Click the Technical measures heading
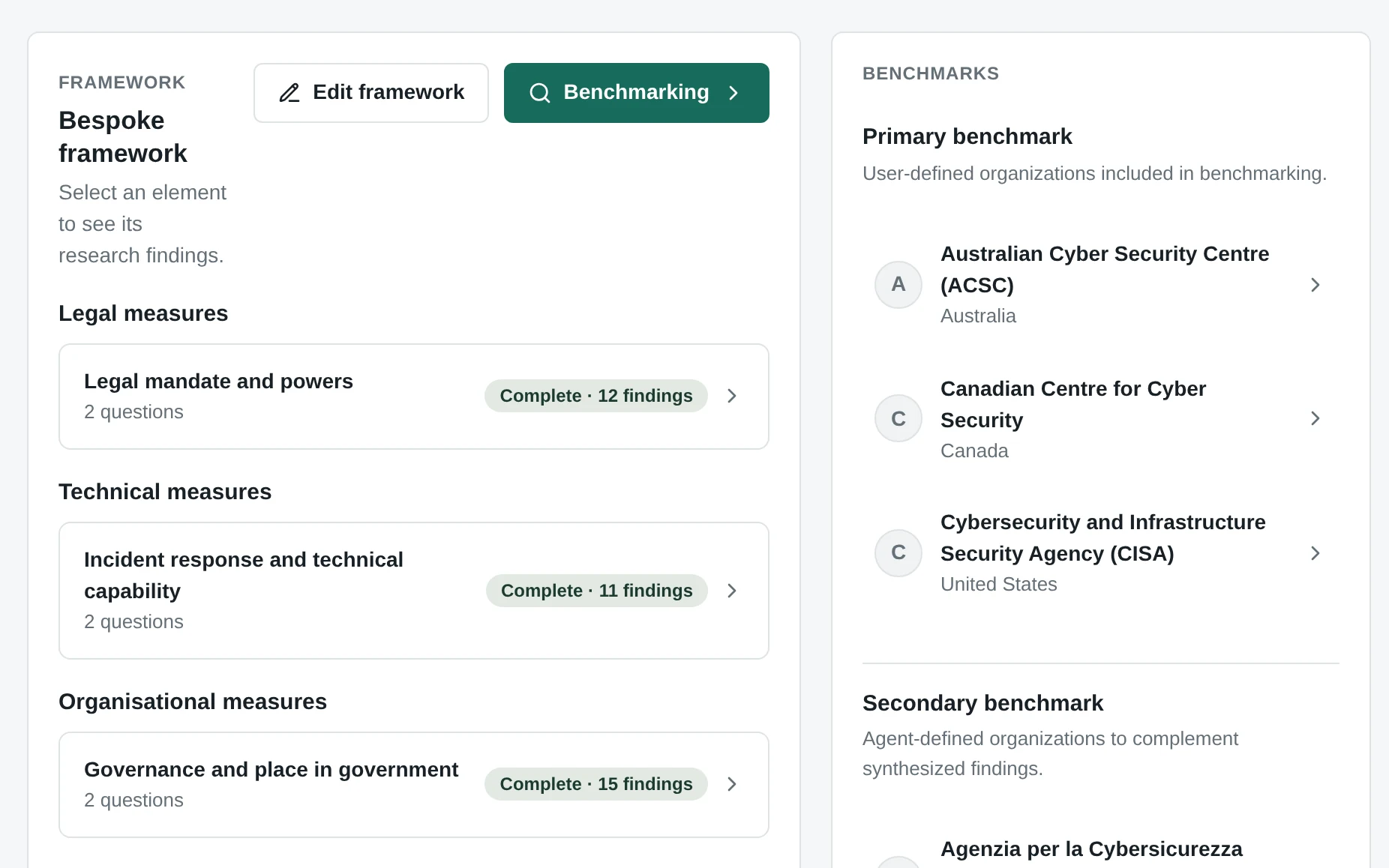Screen dimensions: 1389x868 coord(165,492)
